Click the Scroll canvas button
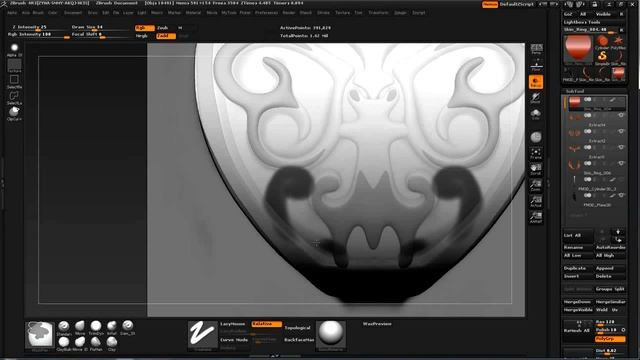Viewport: 640px width, 360px height. (x=536, y=169)
